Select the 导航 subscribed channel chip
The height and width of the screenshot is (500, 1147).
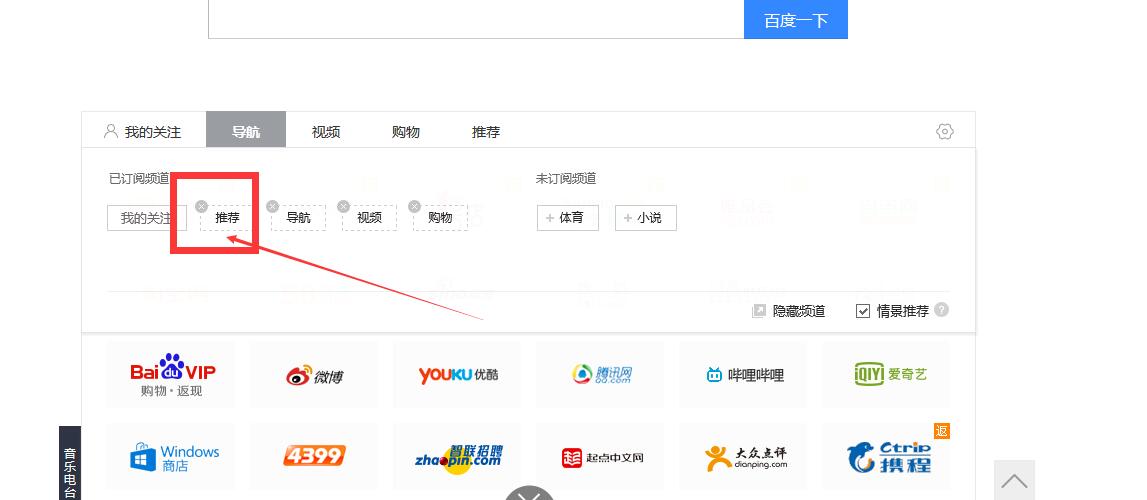click(x=298, y=218)
